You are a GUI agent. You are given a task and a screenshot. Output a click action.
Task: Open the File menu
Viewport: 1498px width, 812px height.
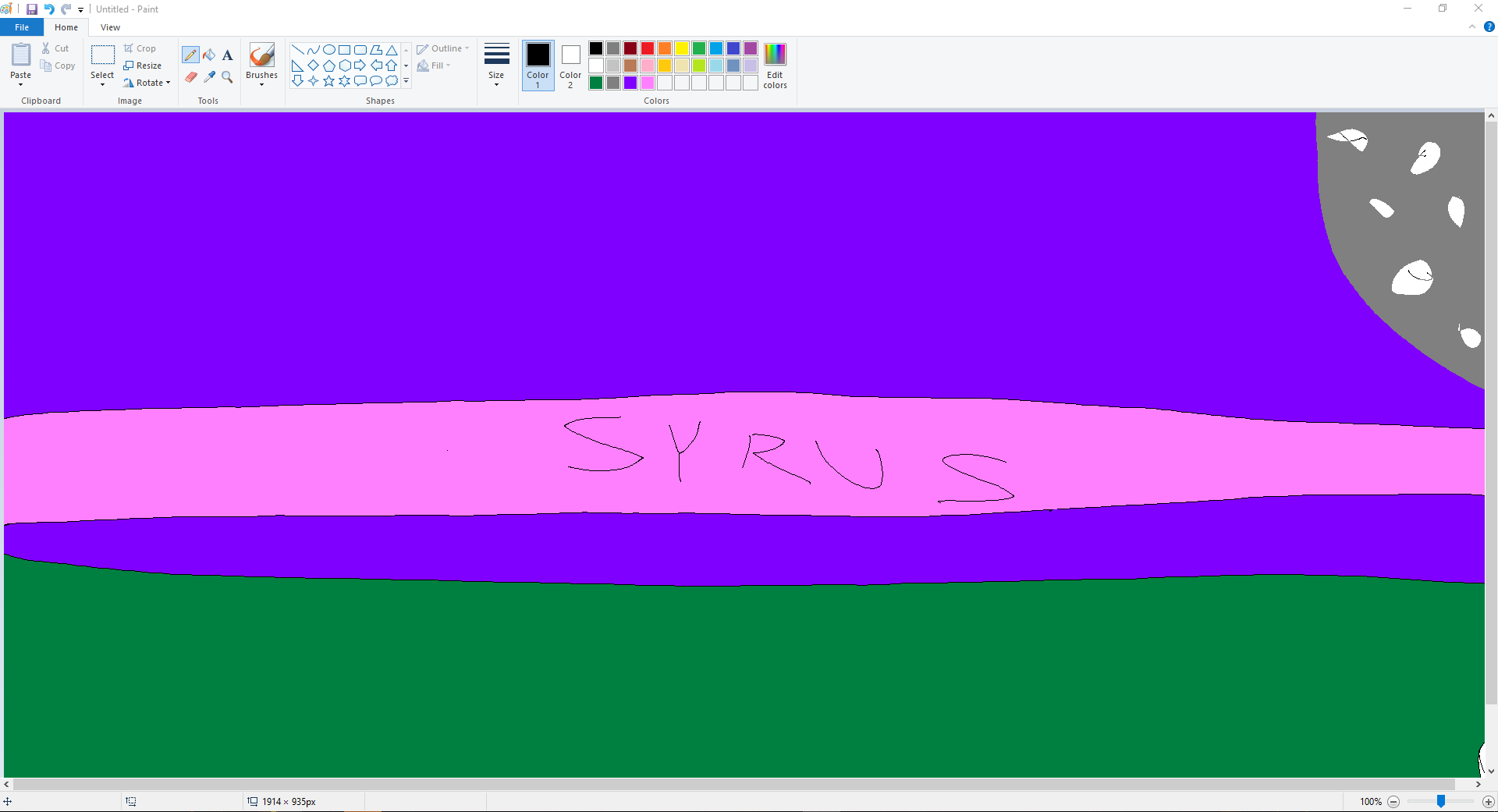pyautogui.click(x=21, y=27)
